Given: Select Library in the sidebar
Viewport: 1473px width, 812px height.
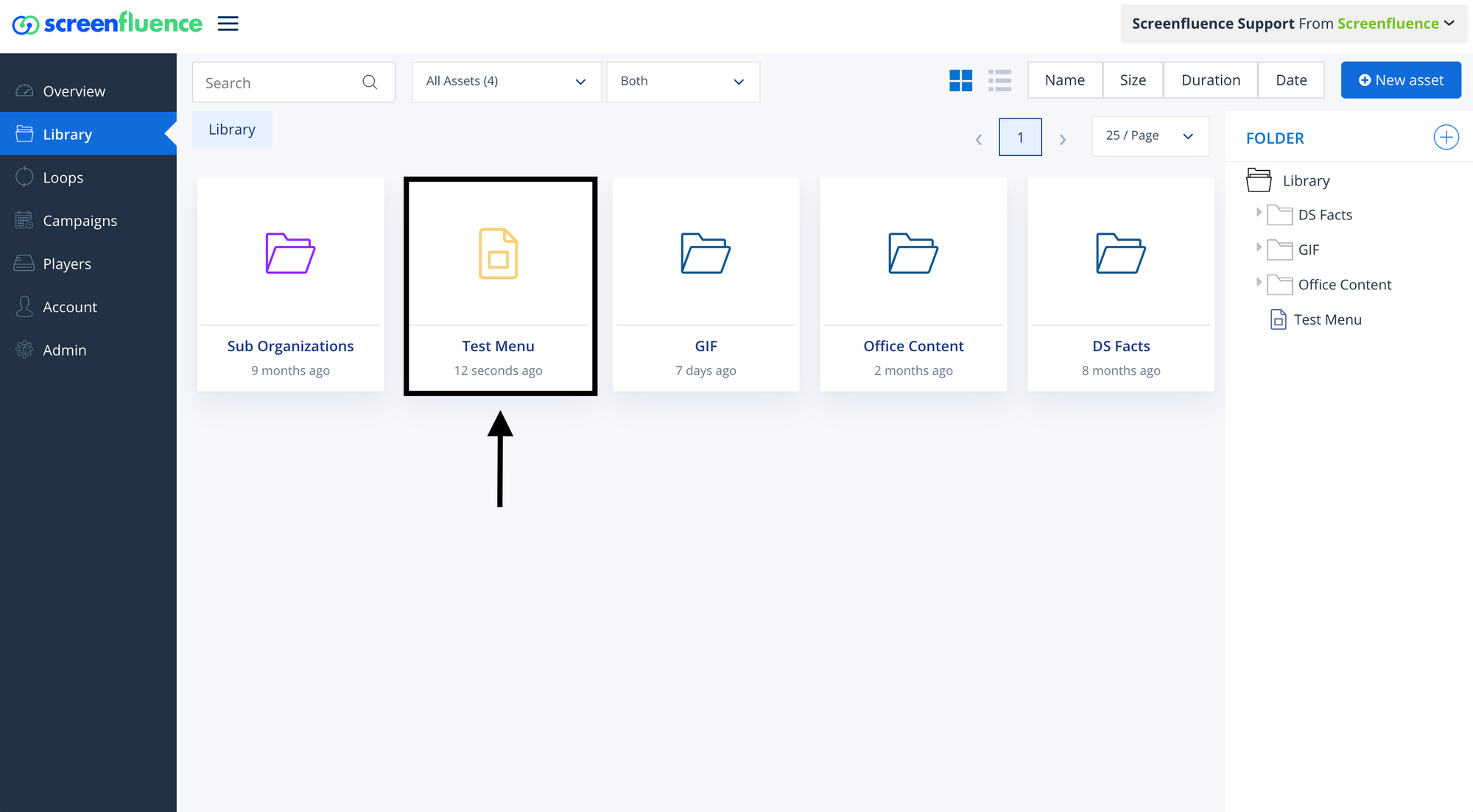Looking at the screenshot, I should 88,134.
